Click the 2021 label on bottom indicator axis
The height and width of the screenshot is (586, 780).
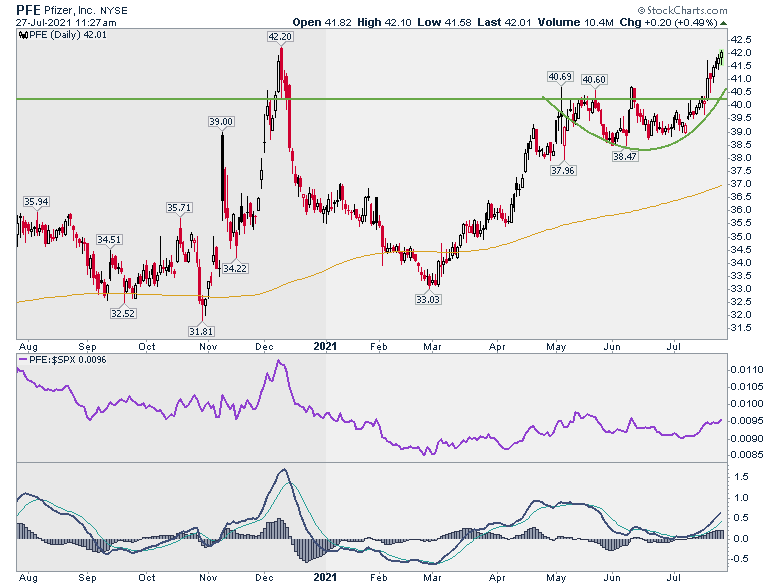point(325,578)
